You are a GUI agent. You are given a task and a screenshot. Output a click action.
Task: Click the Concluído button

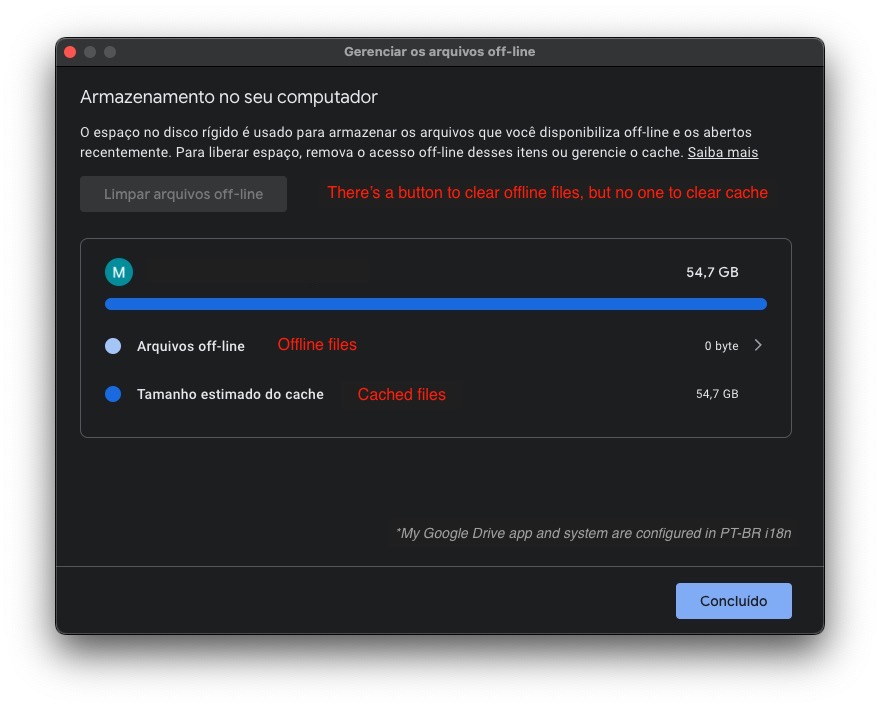click(733, 601)
